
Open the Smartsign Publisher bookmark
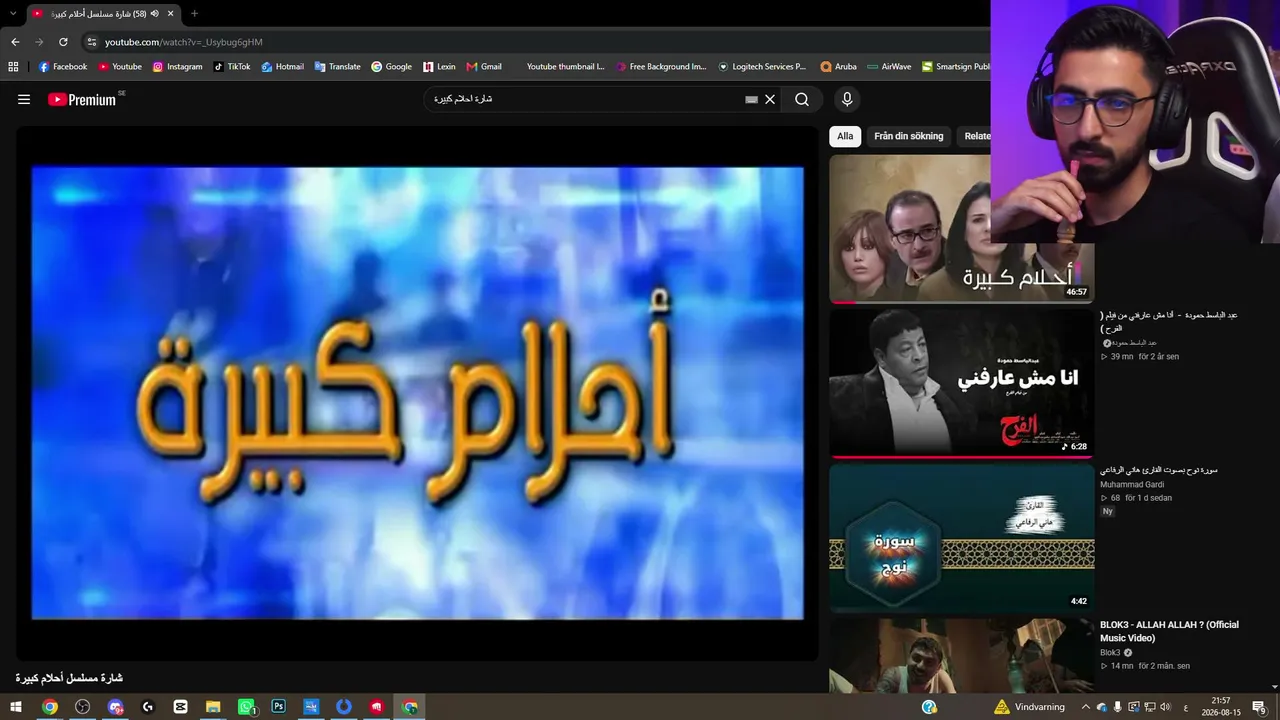point(956,67)
